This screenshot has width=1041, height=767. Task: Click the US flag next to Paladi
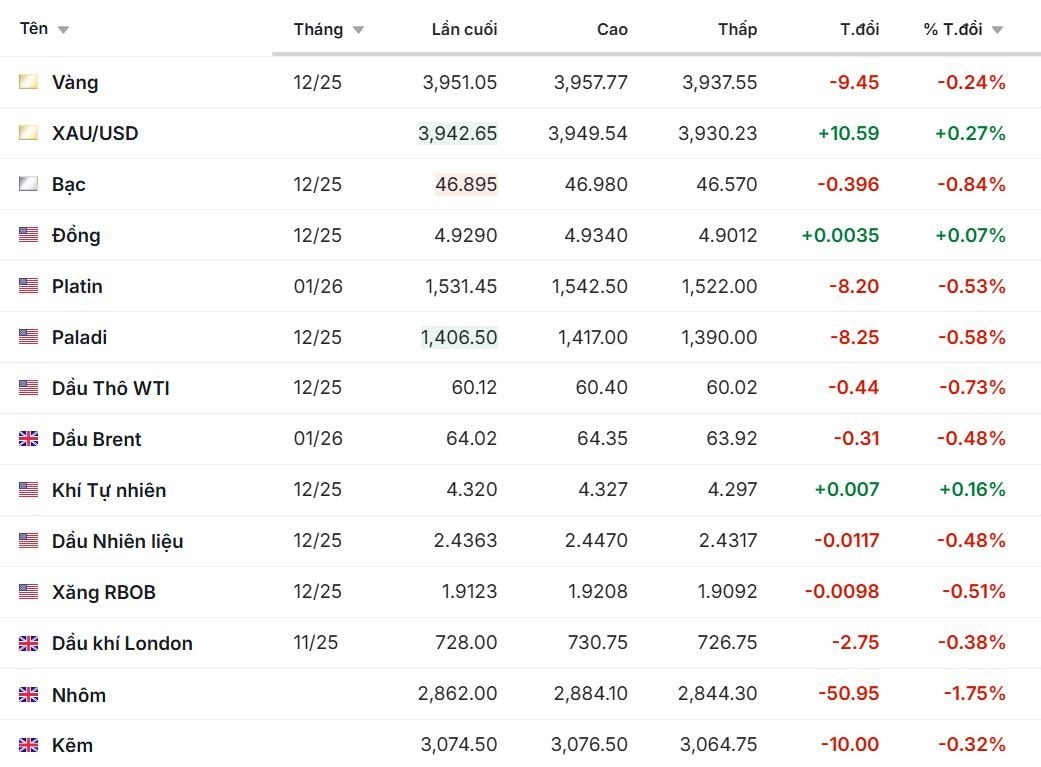point(28,337)
